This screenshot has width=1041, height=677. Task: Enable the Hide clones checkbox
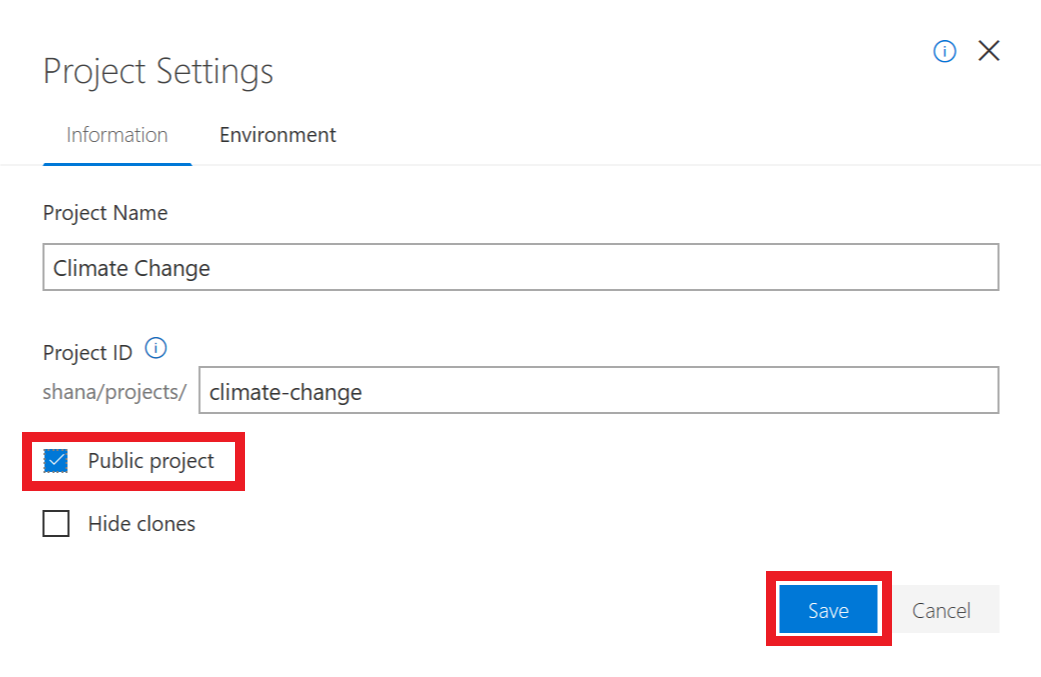pyautogui.click(x=56, y=524)
